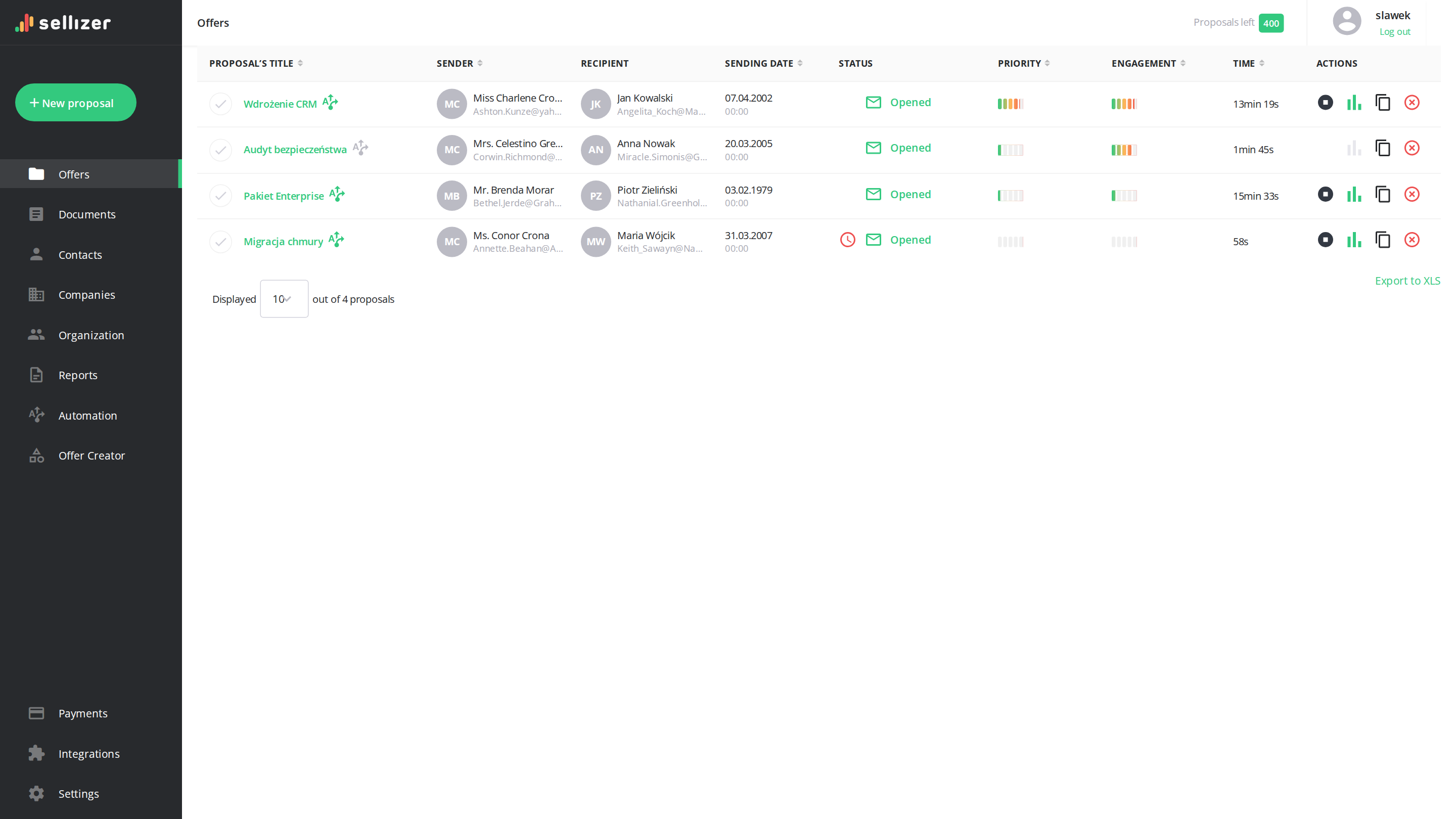Click automation icon beside Wdrożenie CRM
The height and width of the screenshot is (819, 1456).
pyautogui.click(x=330, y=102)
